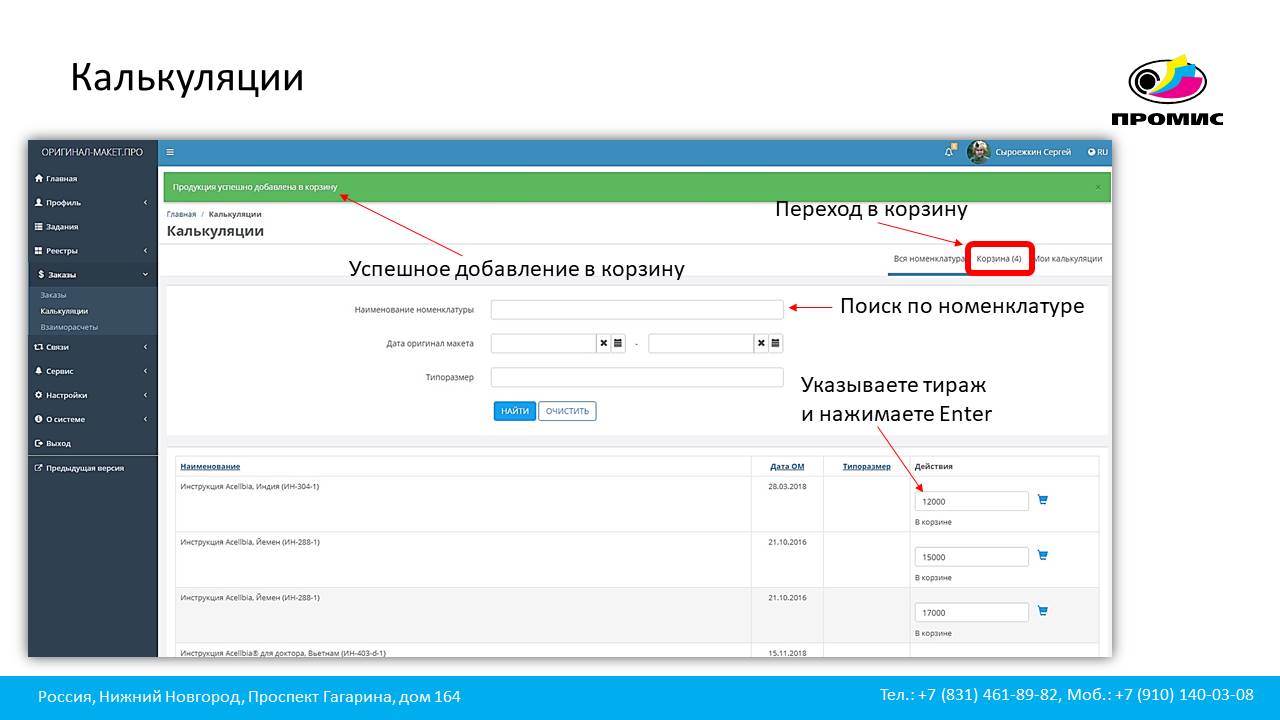This screenshot has height=720, width=1280.
Task: Select row Инструкция Acellbia, Индия (ИН-304-1)
Action: 637,504
